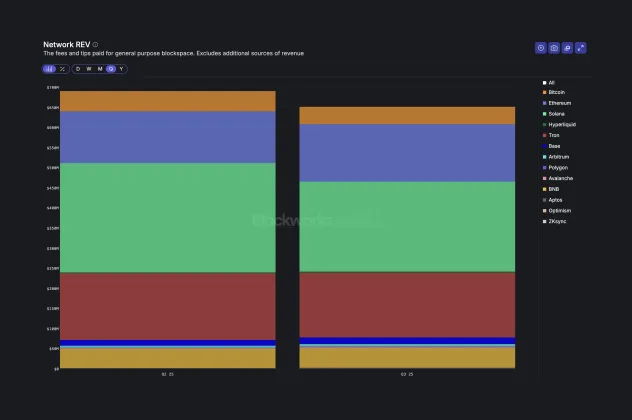632x420 pixels.
Task: Switch to the percentage view icon
Action: (62, 69)
